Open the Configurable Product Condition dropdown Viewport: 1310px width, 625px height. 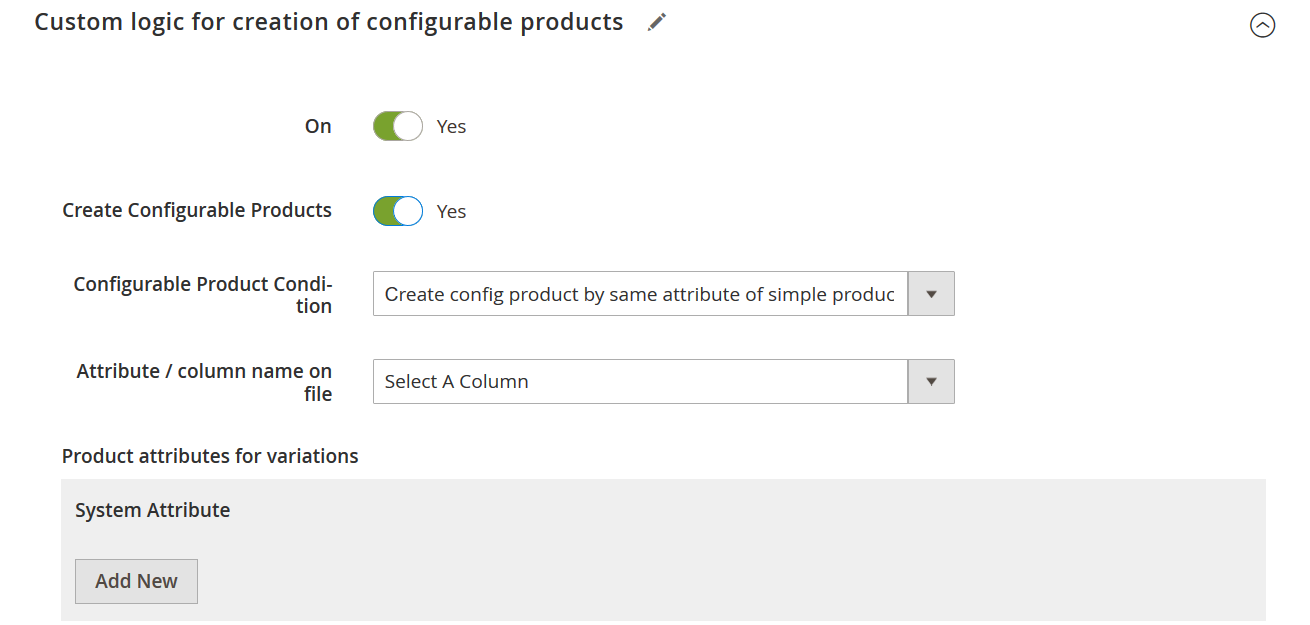point(640,294)
